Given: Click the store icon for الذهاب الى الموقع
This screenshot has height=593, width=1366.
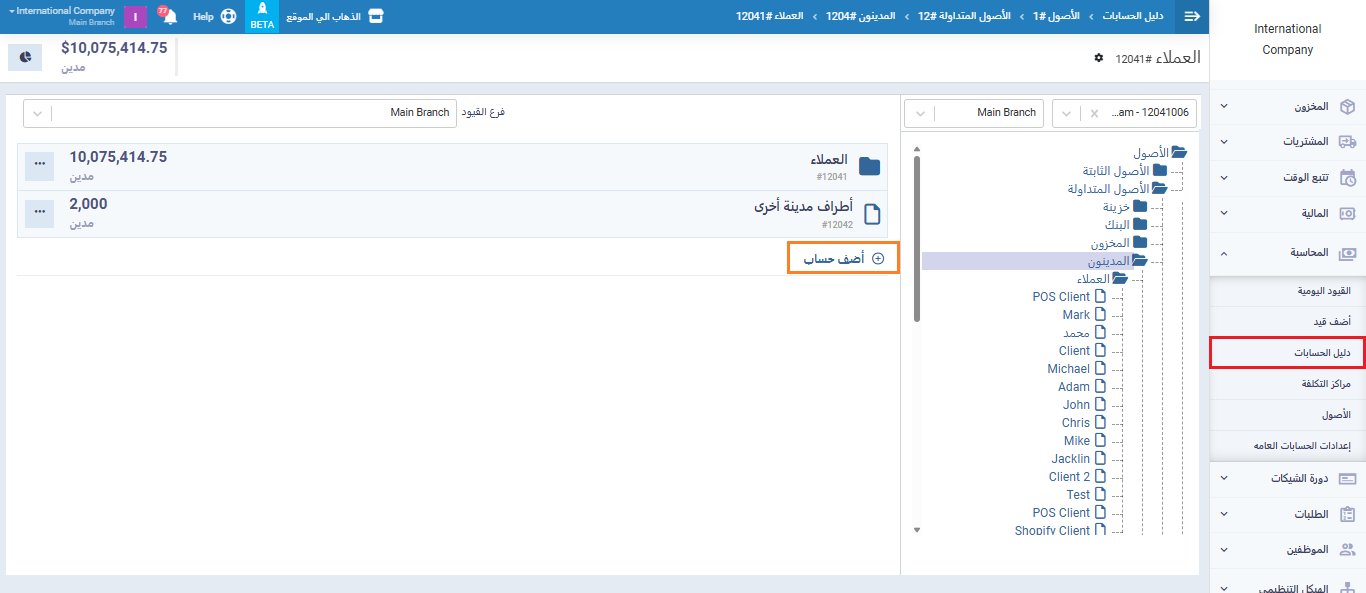Looking at the screenshot, I should (x=376, y=17).
